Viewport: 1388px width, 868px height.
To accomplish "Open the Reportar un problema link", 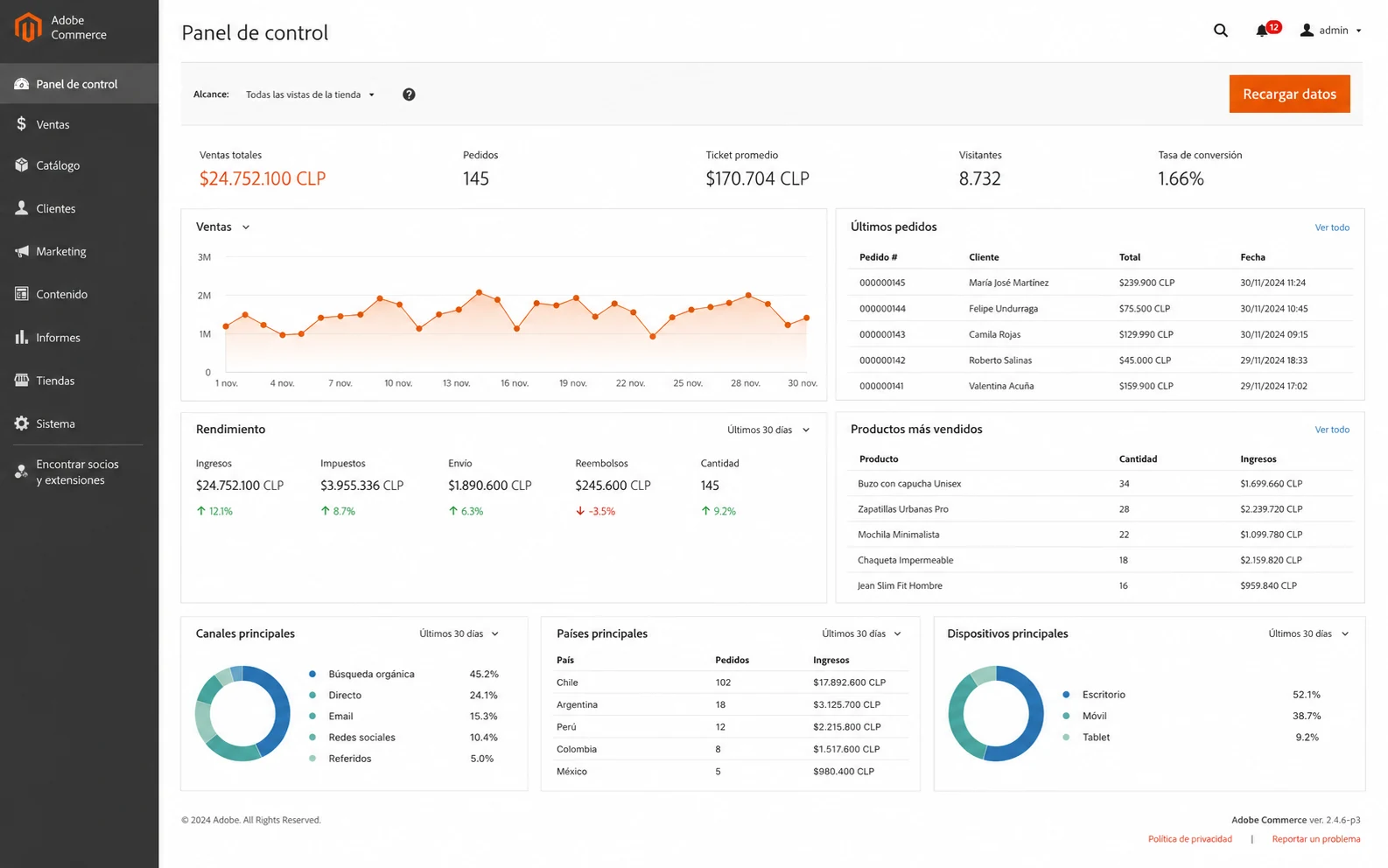I will [x=1316, y=839].
